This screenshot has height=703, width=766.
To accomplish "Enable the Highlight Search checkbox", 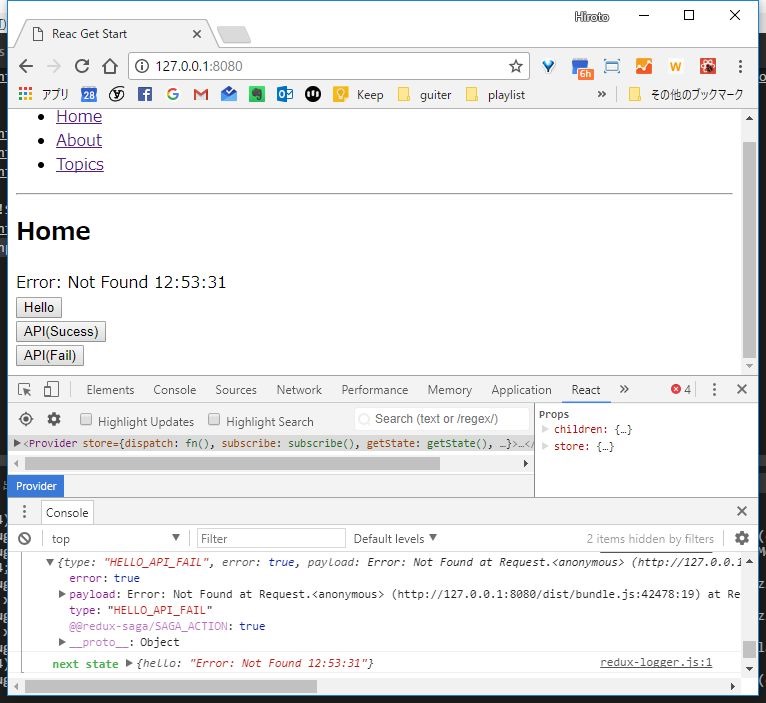I will [x=214, y=421].
